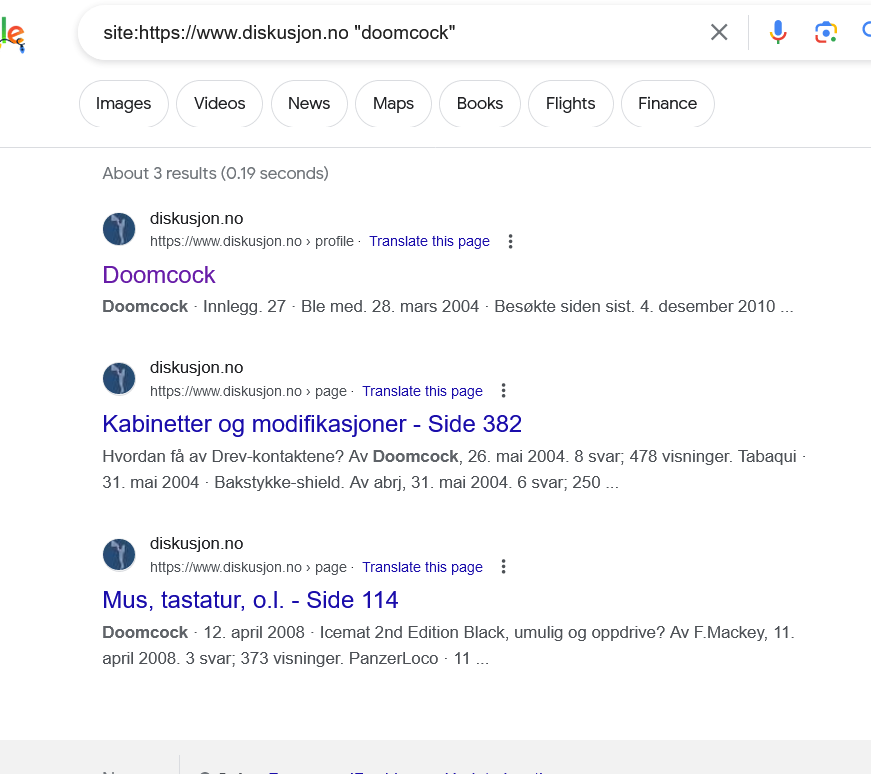Click the diskusjon.no favicon beside the Doomcock result
Image resolution: width=871 pixels, height=774 pixels.
tap(119, 229)
